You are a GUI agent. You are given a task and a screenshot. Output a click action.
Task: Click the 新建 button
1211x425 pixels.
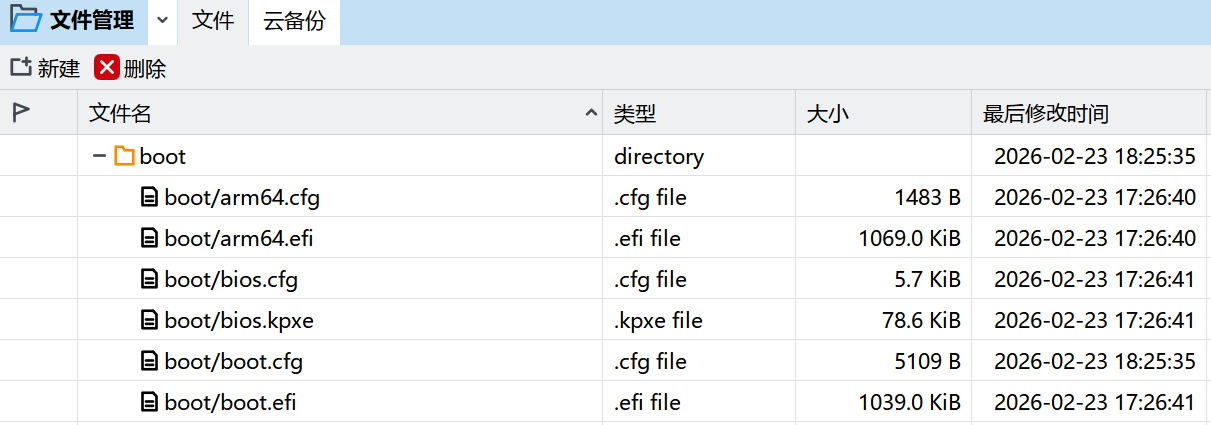pyautogui.click(x=45, y=68)
